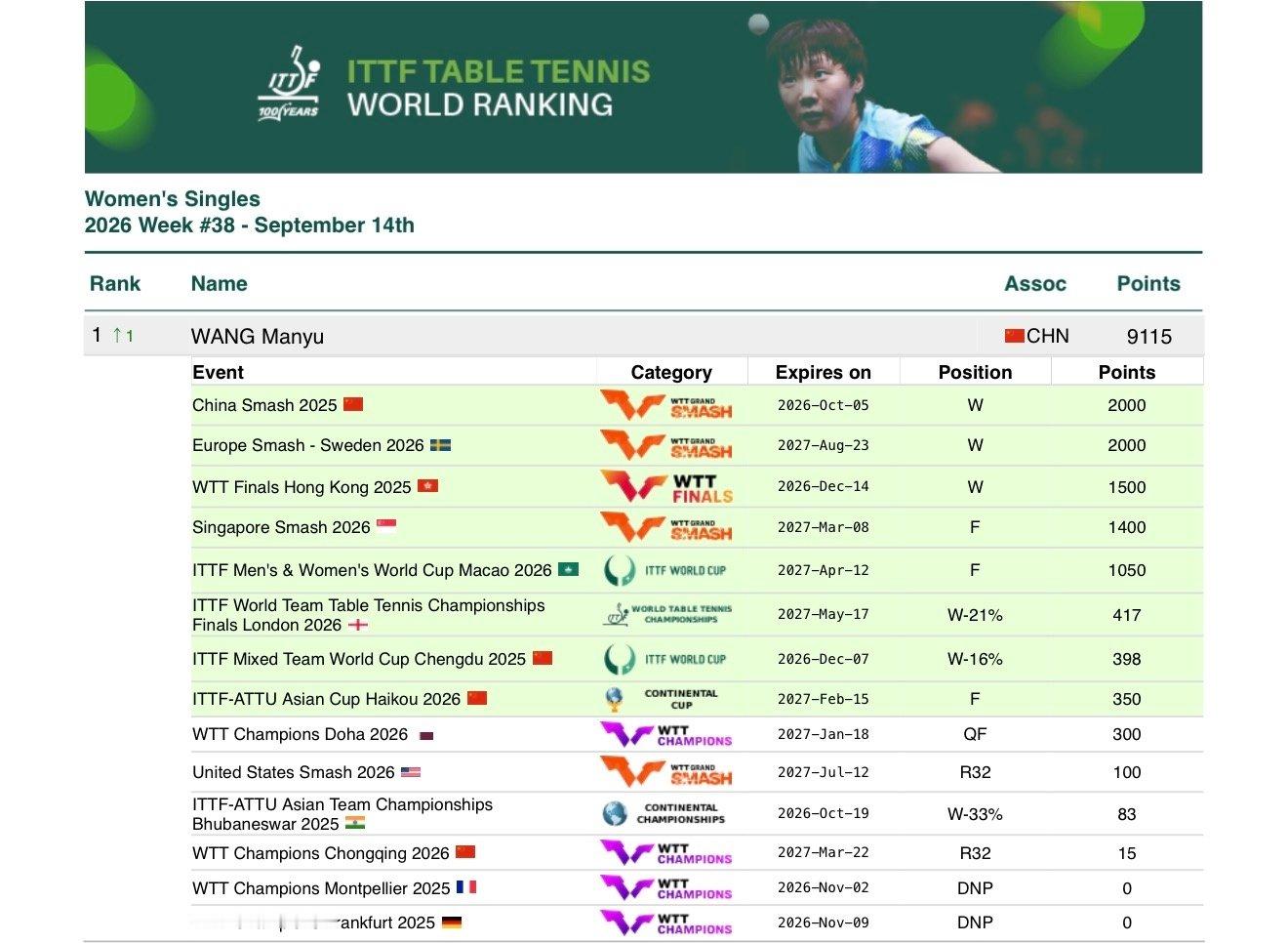Open United States Smash 2026 event name

tap(294, 772)
